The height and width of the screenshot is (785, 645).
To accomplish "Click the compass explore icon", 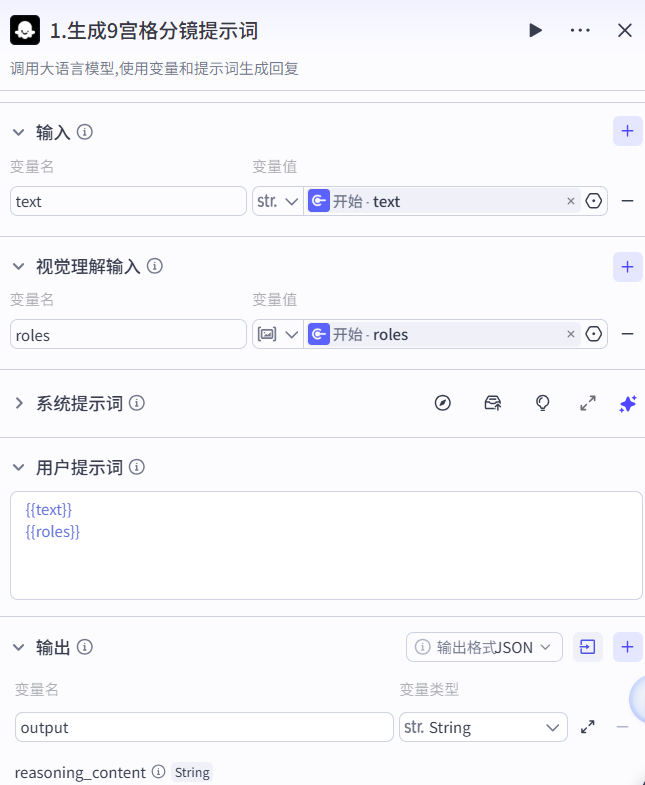I will (x=443, y=403).
